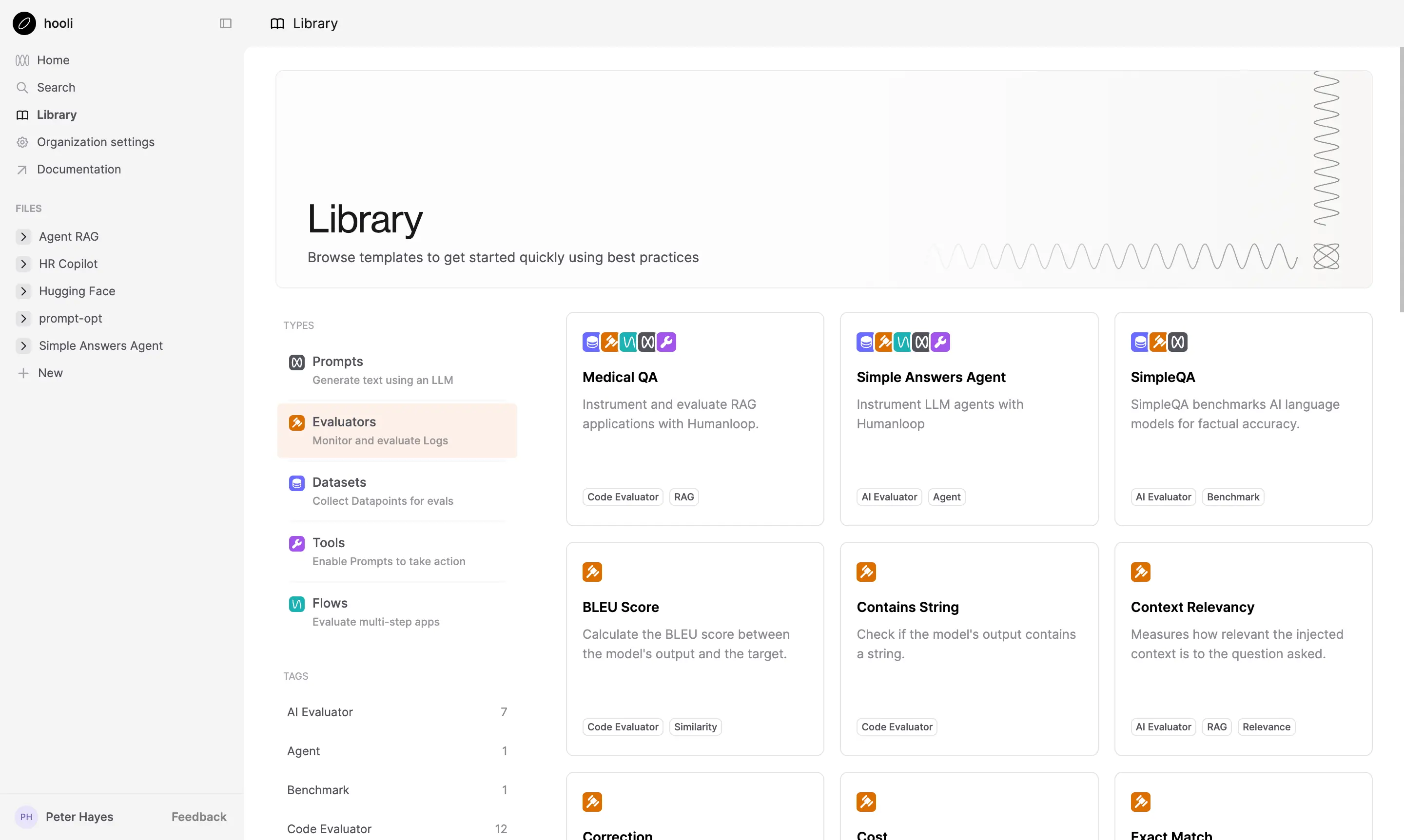Image resolution: width=1404 pixels, height=840 pixels.
Task: Expand the Agent RAG folder
Action: (23, 237)
